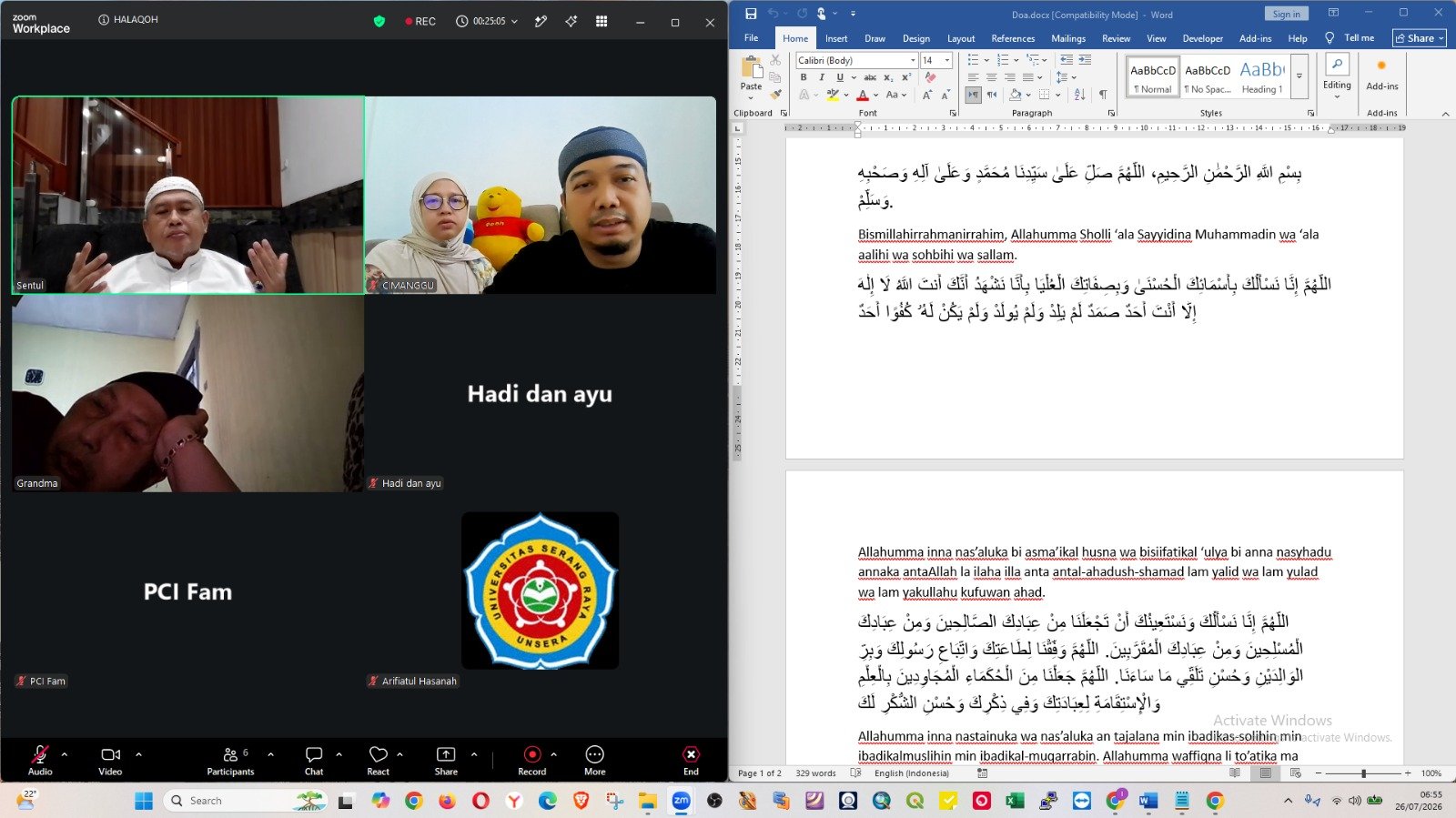Click the Word zoom level slider
This screenshot has height=818, width=1456.
(1363, 773)
